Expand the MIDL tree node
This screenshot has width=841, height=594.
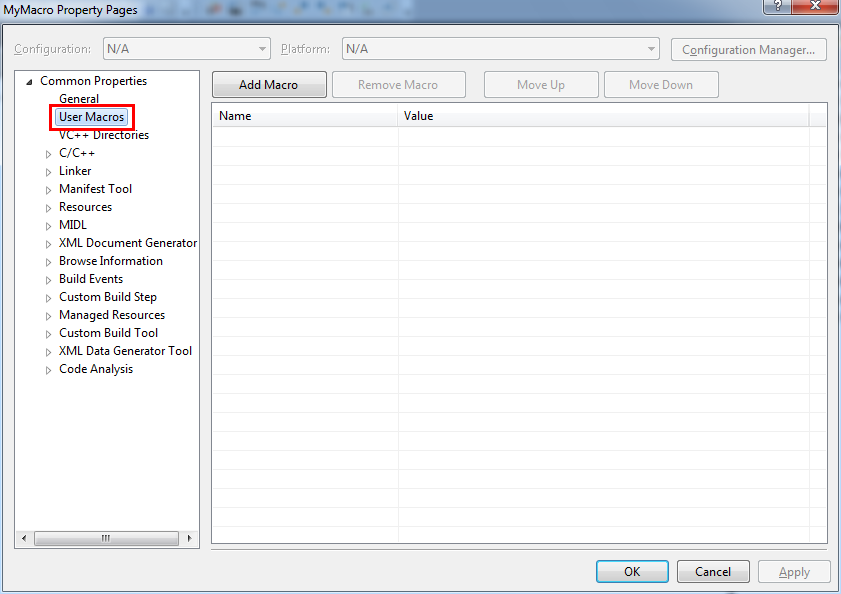click(48, 226)
